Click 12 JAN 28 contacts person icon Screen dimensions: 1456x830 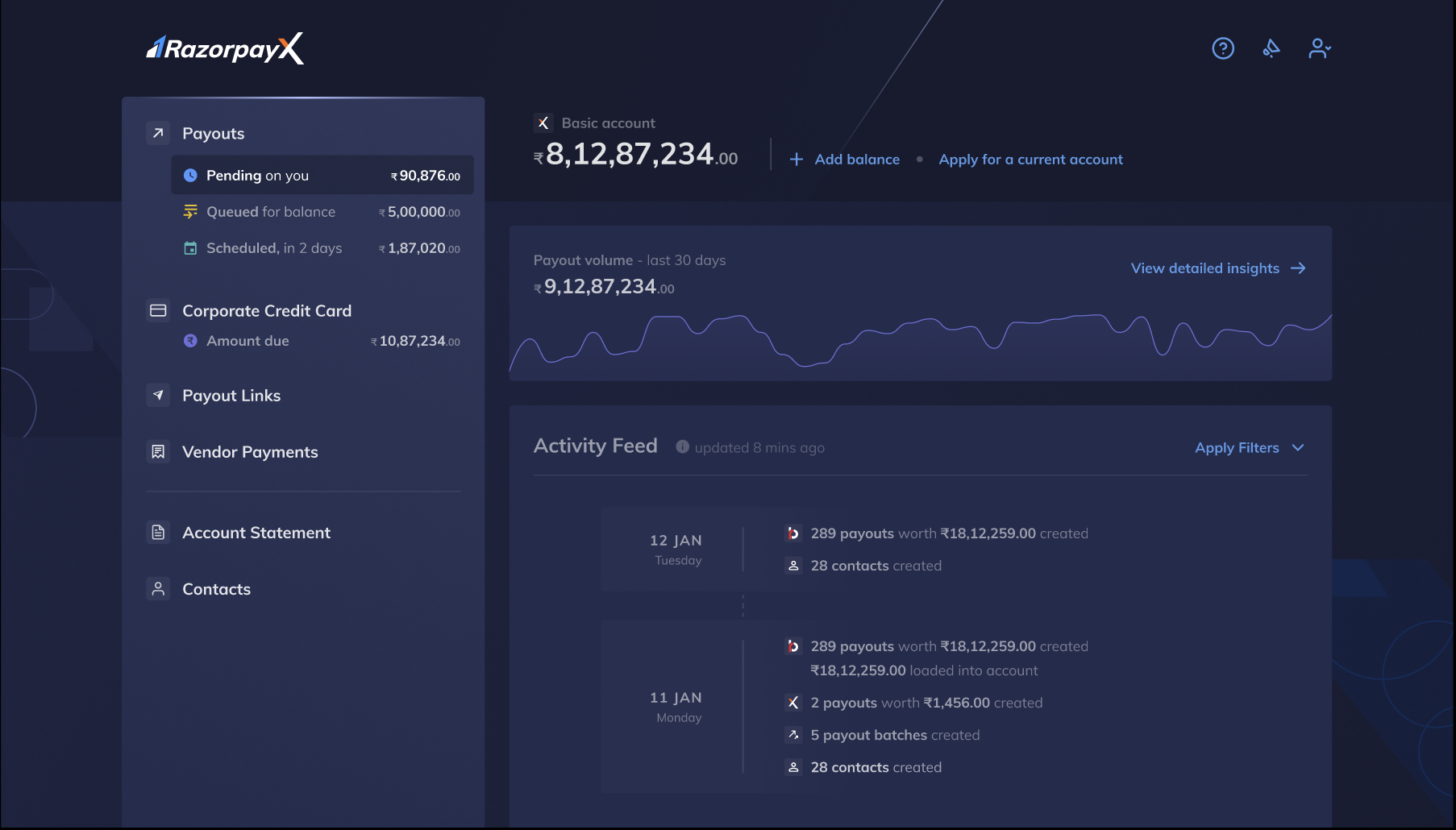(793, 566)
